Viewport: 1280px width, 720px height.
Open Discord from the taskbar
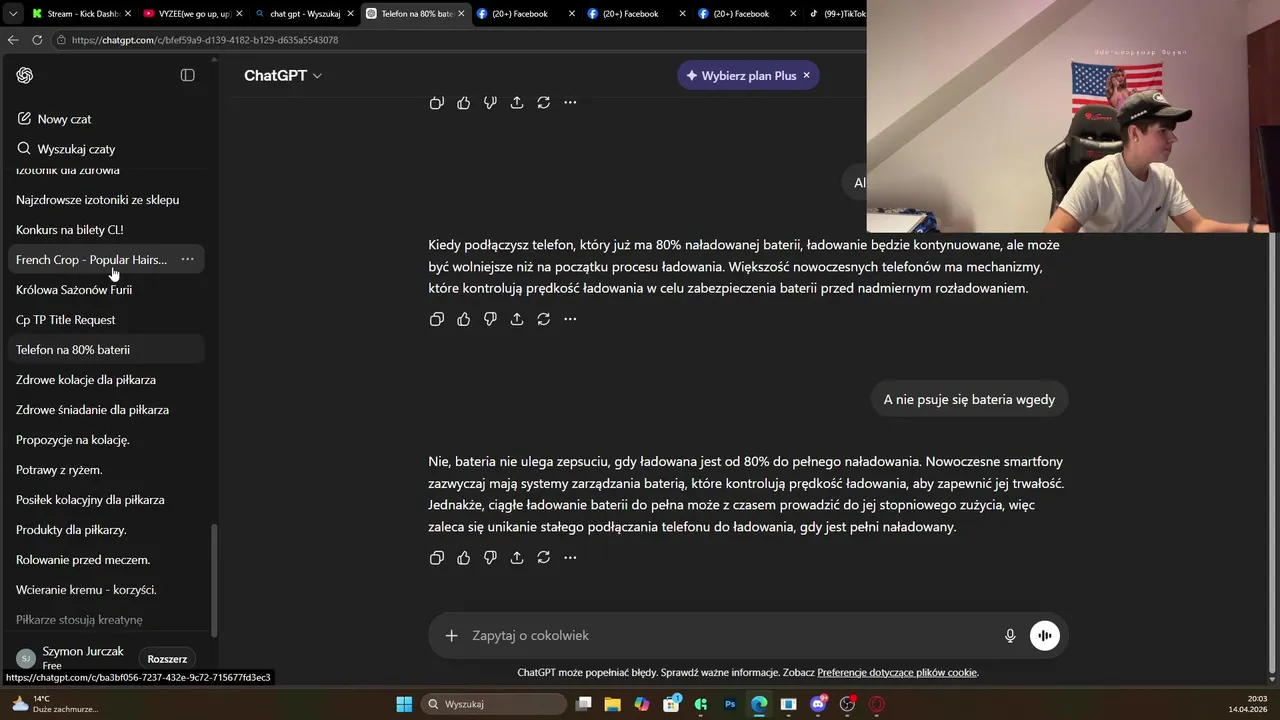818,704
